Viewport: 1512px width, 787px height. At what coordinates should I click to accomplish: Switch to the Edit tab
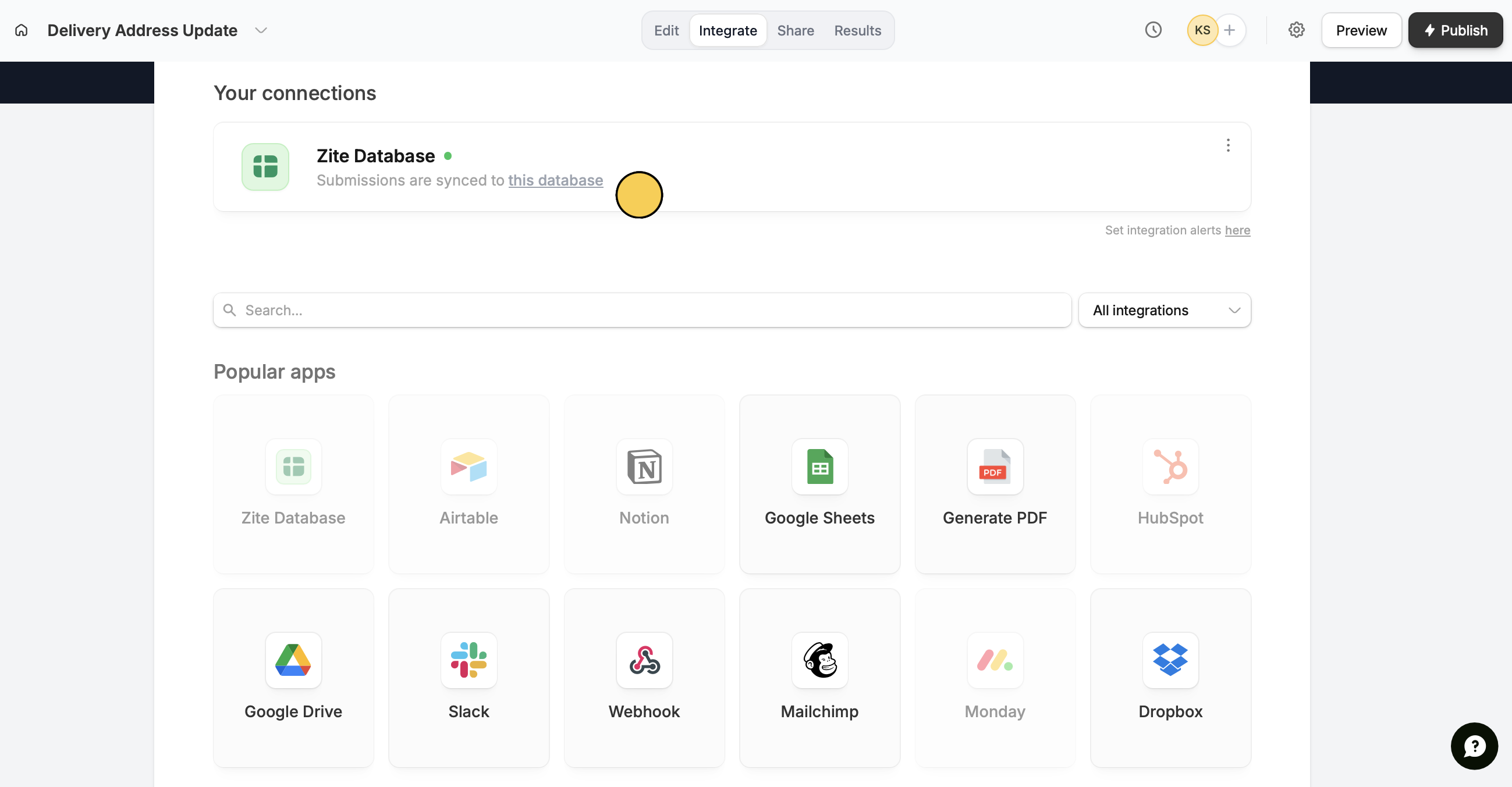[666, 30]
